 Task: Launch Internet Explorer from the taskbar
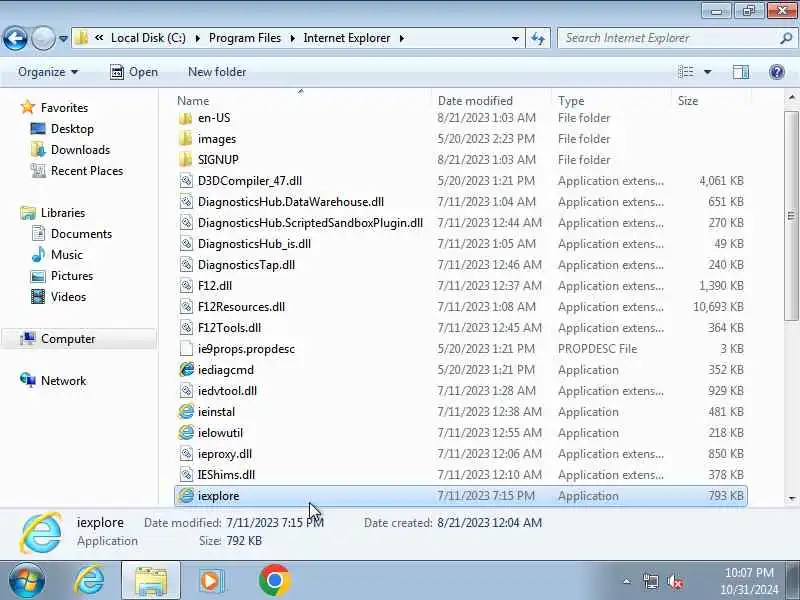pyautogui.click(x=88, y=581)
